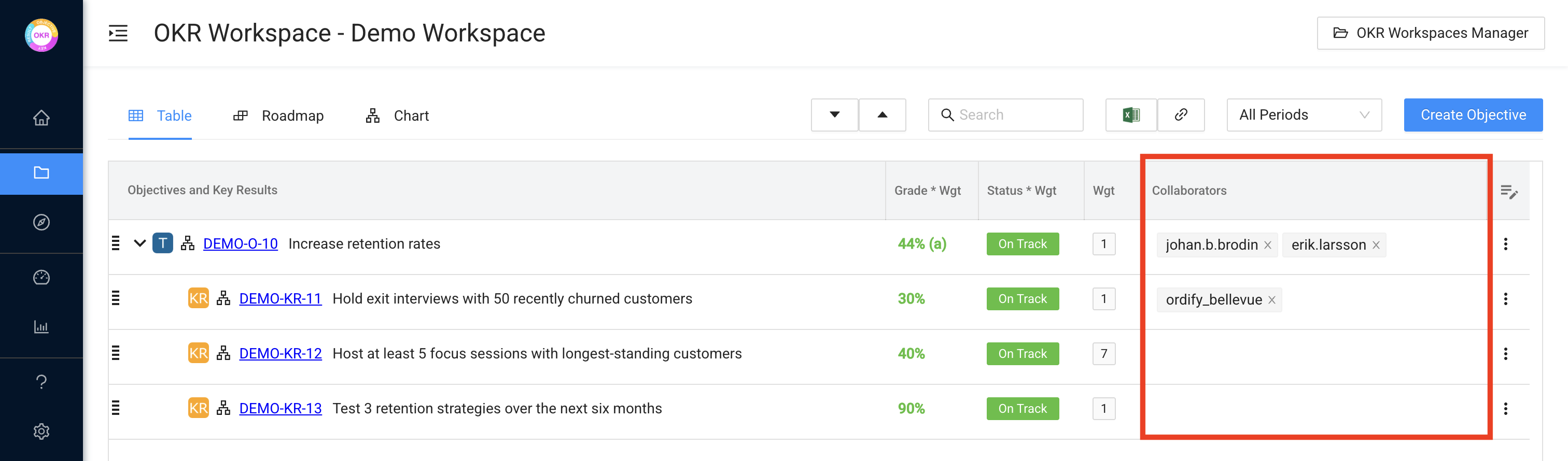Viewport: 1568px width, 461px height.
Task: Open the dashboard gauge icon in sidebar
Action: 41,277
